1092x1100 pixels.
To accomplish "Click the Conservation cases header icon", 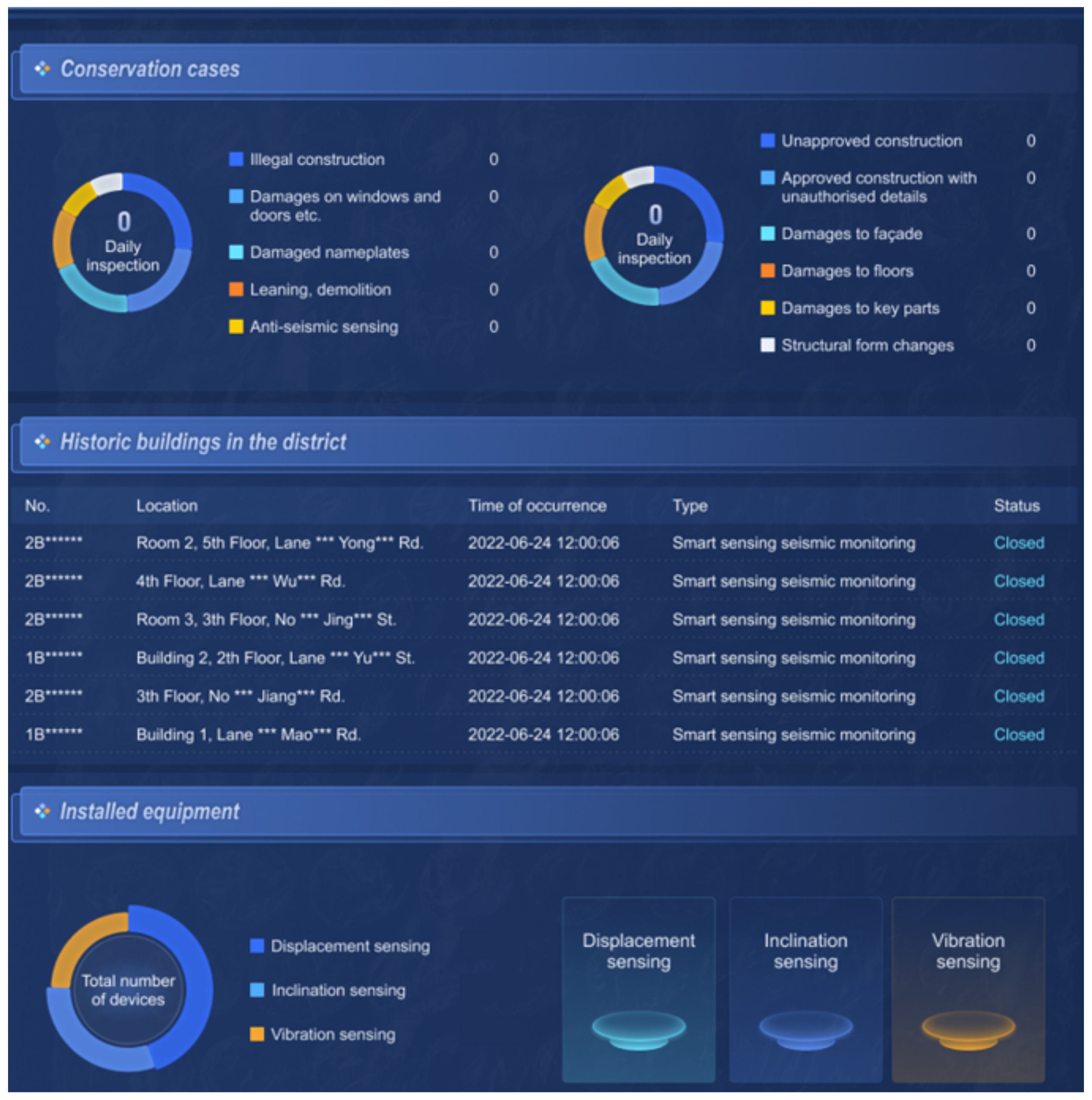I will [x=42, y=69].
